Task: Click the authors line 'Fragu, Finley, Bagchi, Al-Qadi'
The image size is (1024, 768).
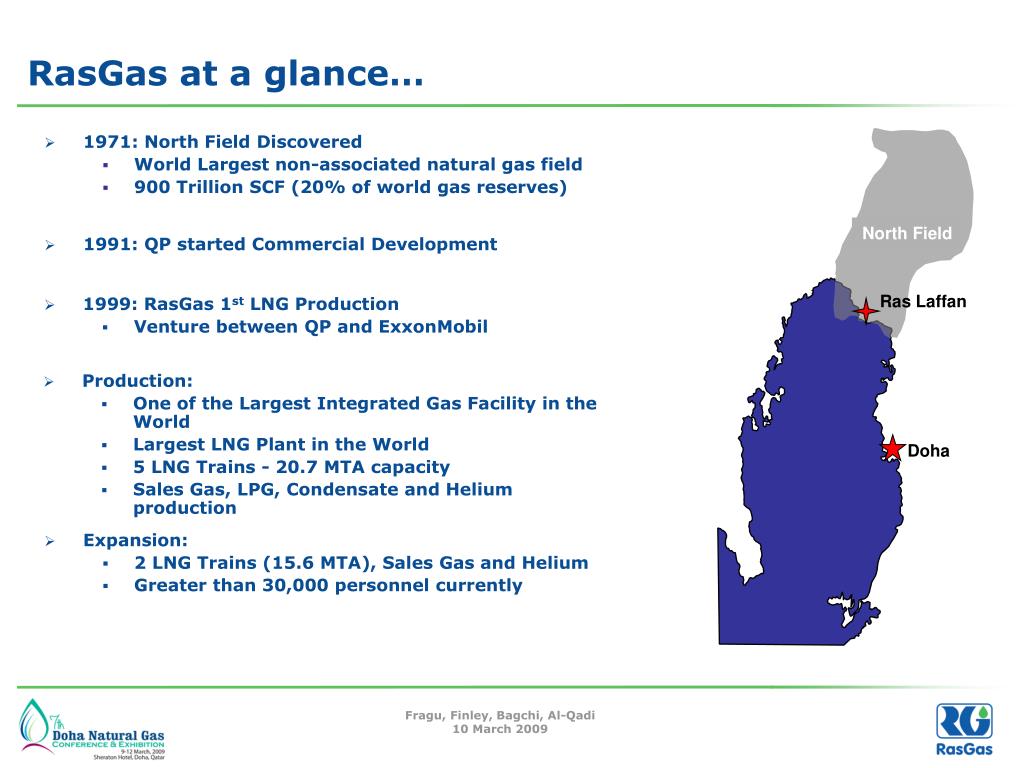Action: (x=500, y=715)
